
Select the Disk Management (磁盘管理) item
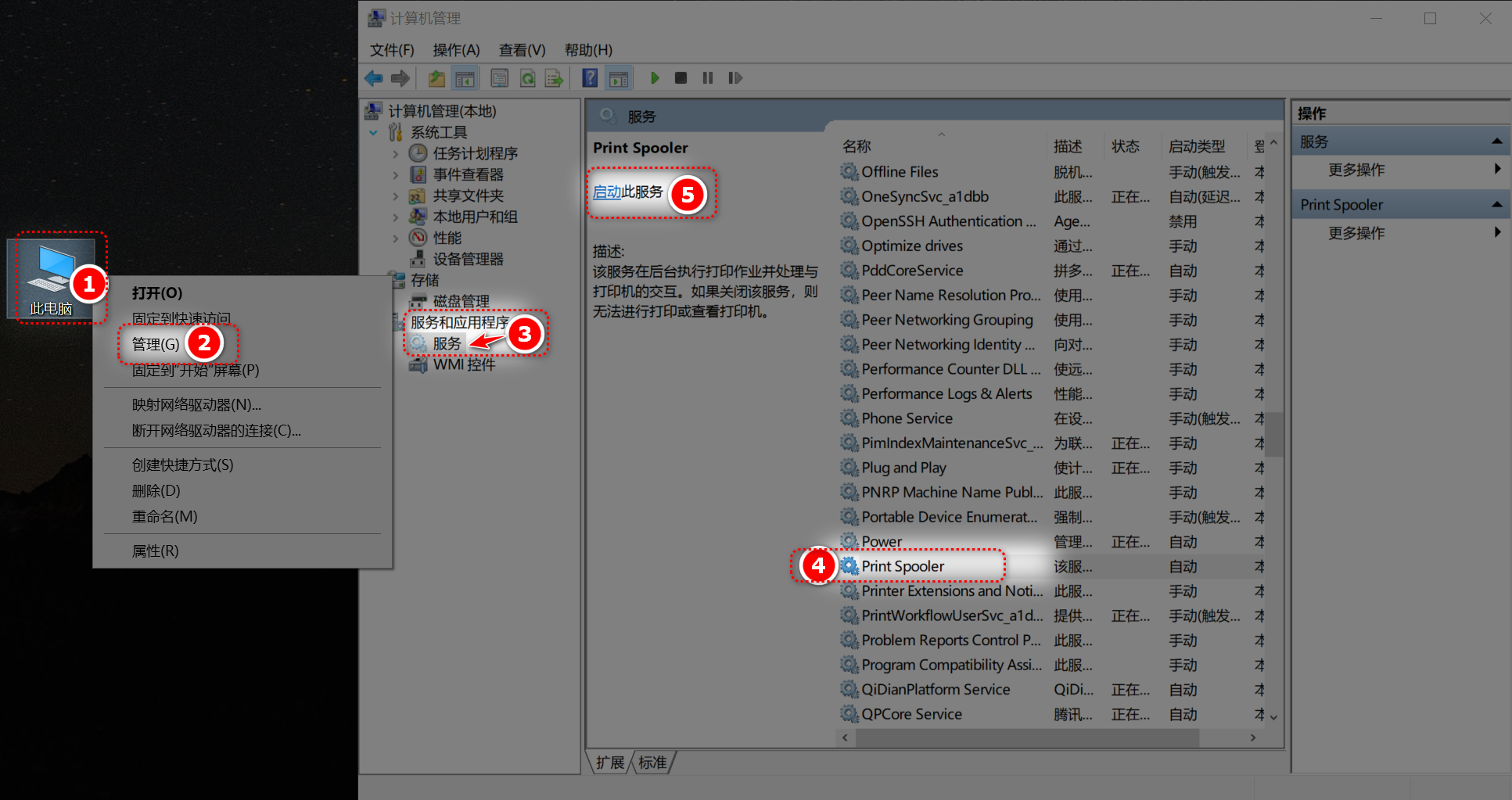(x=461, y=301)
